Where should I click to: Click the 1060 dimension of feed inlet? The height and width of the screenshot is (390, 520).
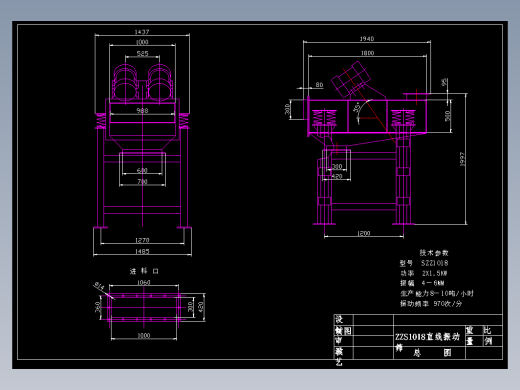[x=144, y=282]
